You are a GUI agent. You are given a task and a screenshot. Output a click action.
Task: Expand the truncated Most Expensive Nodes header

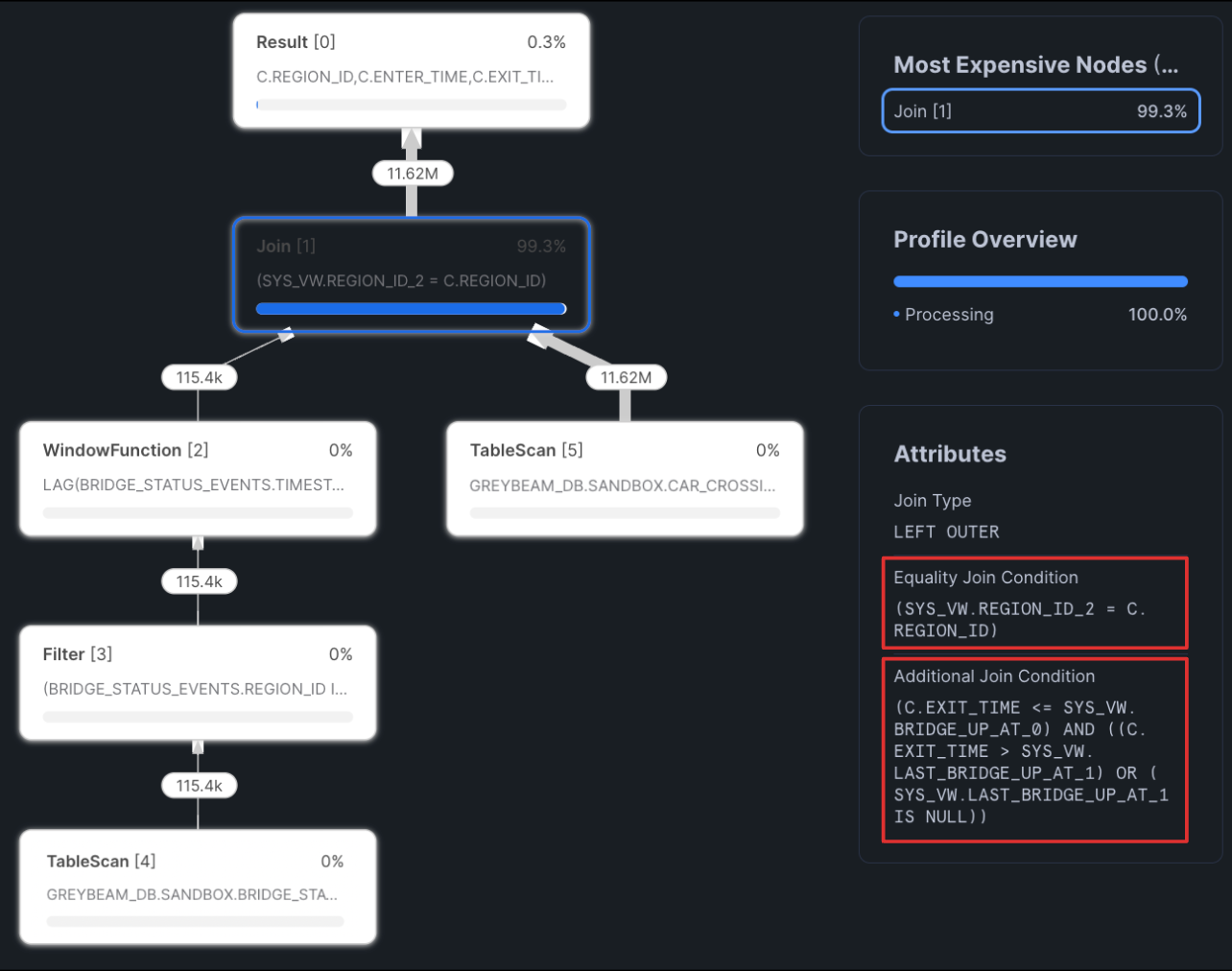[1036, 64]
